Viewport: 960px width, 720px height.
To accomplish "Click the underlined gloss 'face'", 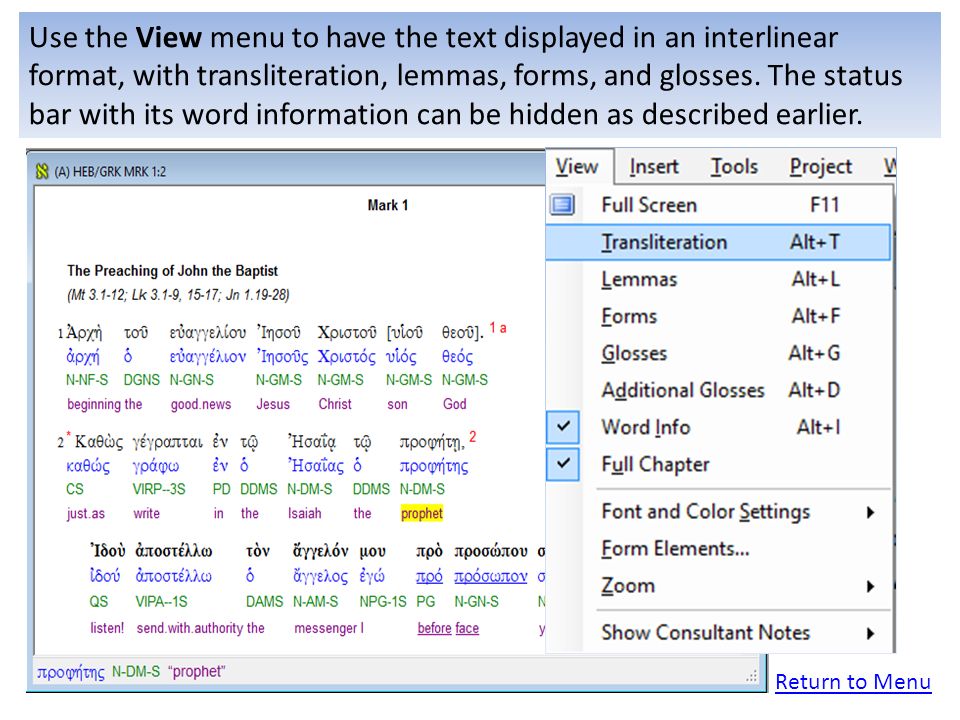I will 467,628.
